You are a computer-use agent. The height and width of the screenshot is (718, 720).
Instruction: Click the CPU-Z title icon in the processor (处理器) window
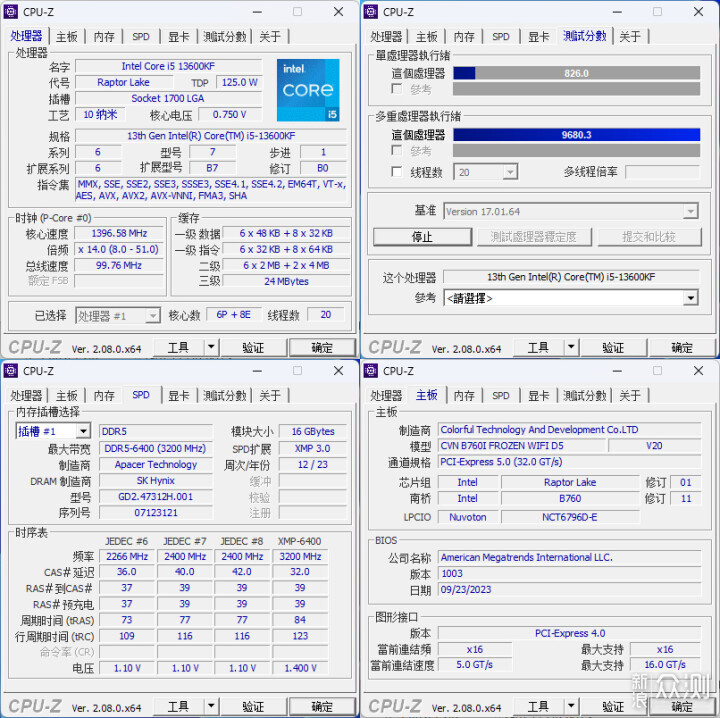click(x=11, y=11)
